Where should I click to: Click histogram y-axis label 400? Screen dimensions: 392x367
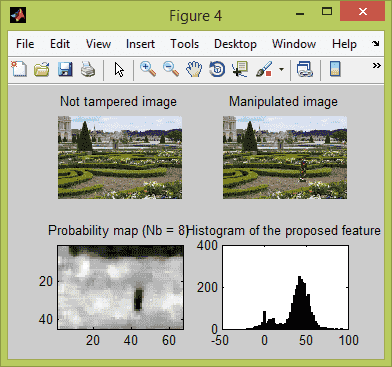click(x=207, y=246)
